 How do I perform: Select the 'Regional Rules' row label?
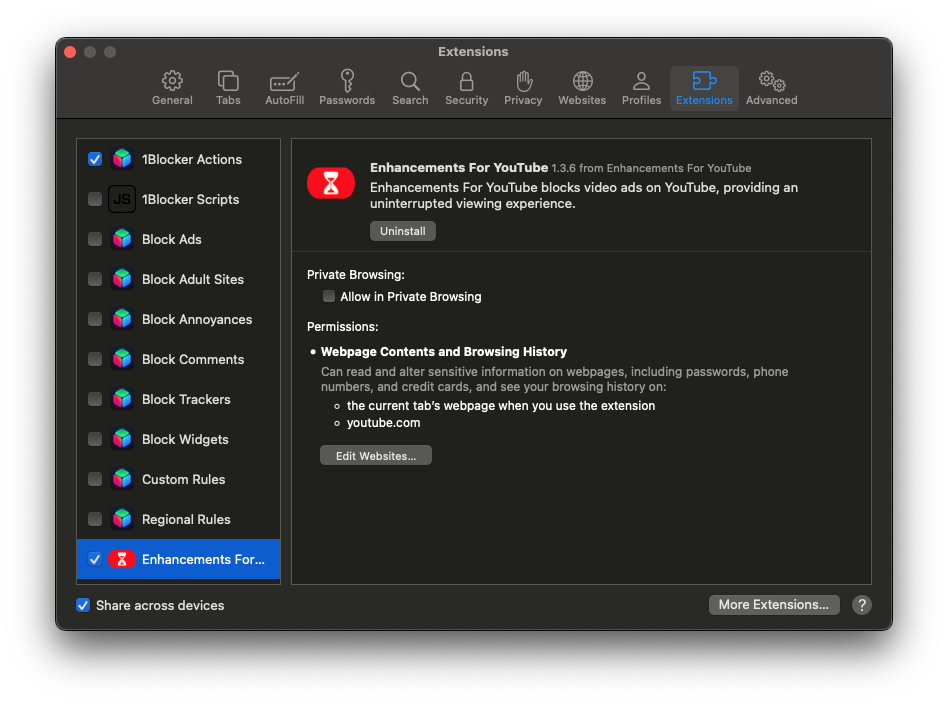pos(186,519)
